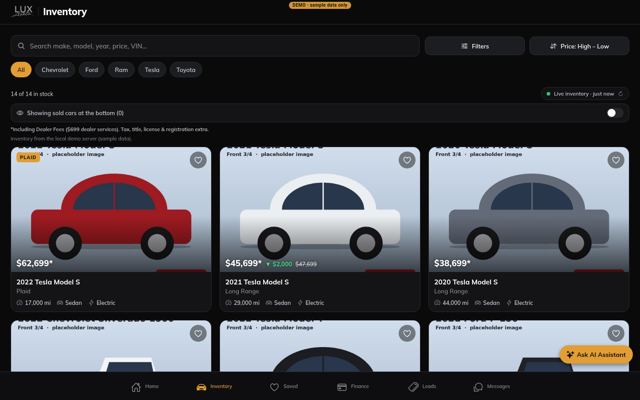
Task: Click the 44,000 mi mileage
Action: 452,303
